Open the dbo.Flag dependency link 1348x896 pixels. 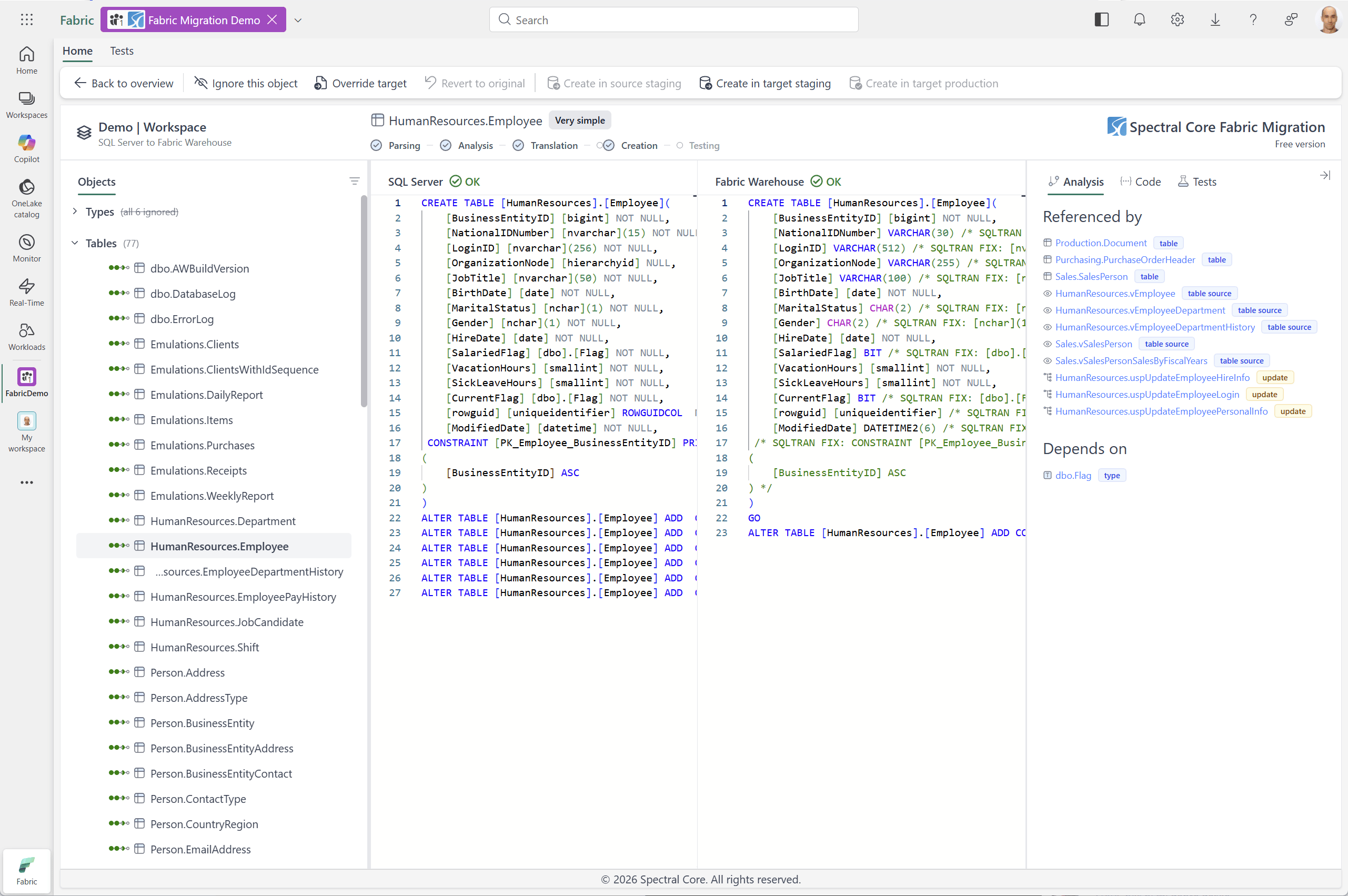point(1073,476)
